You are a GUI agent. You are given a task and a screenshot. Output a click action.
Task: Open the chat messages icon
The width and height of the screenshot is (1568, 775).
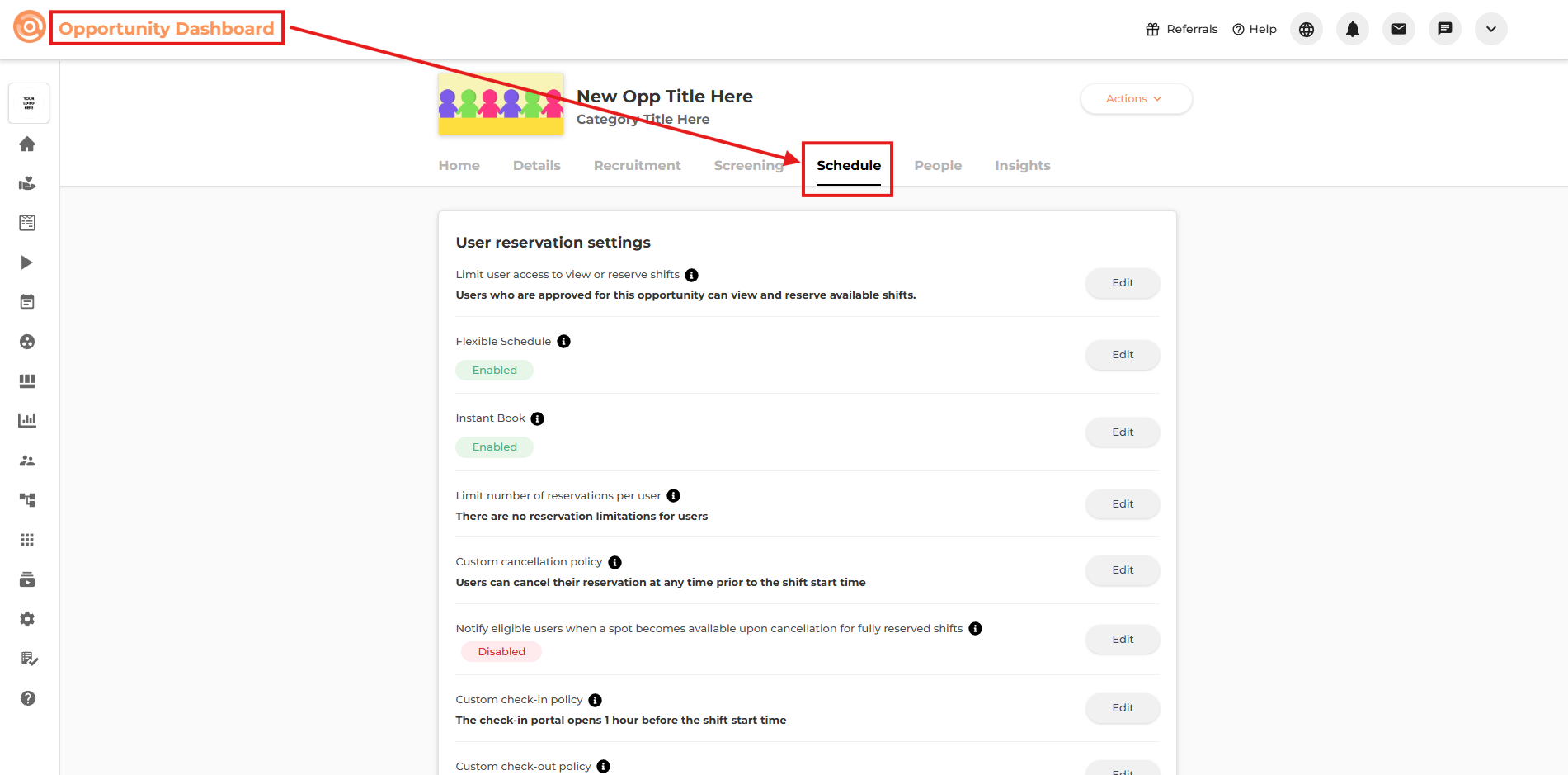[x=1444, y=29]
